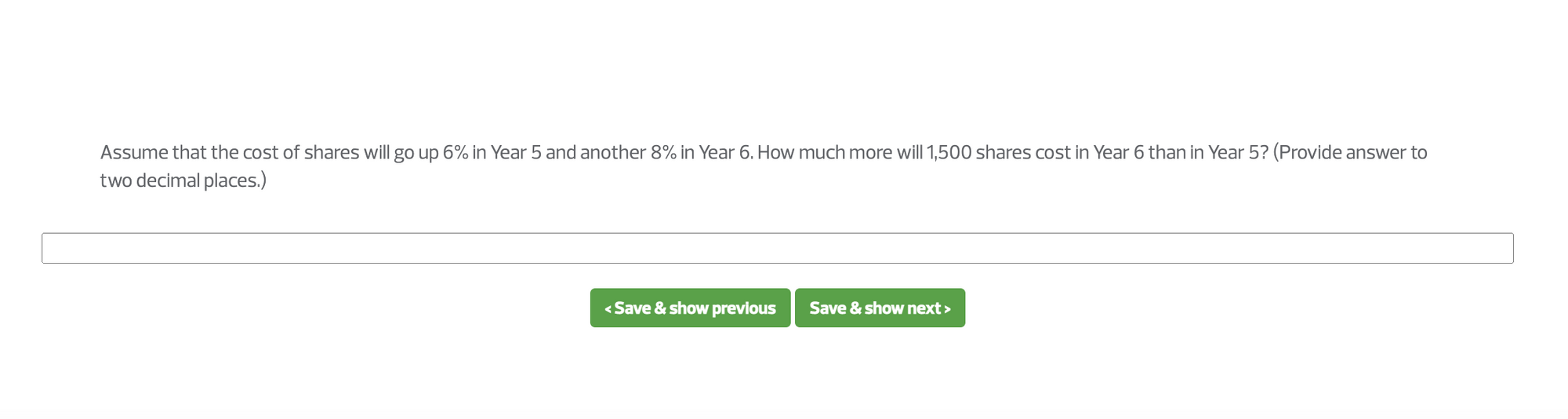Click the word 'previous' on the green button
This screenshot has width=1568, height=419.
tap(744, 308)
